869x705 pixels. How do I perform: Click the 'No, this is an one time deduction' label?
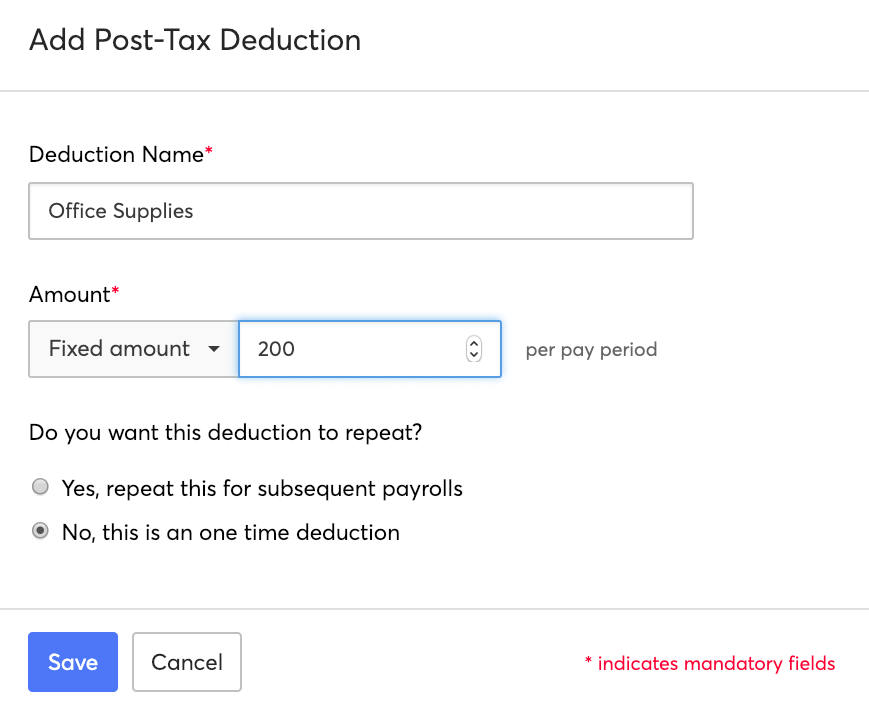231,533
